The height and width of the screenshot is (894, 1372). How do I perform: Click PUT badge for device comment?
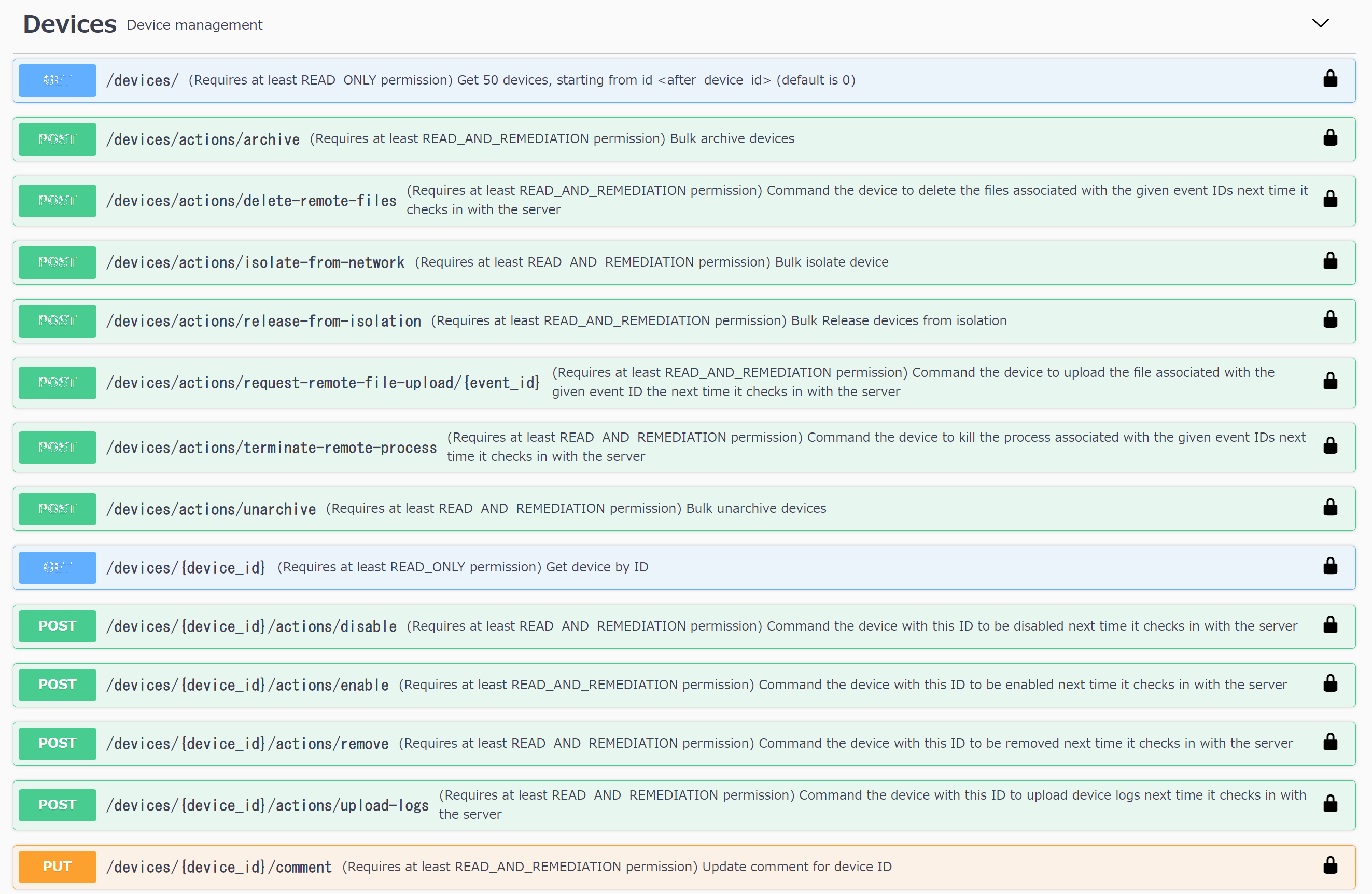pyautogui.click(x=57, y=867)
